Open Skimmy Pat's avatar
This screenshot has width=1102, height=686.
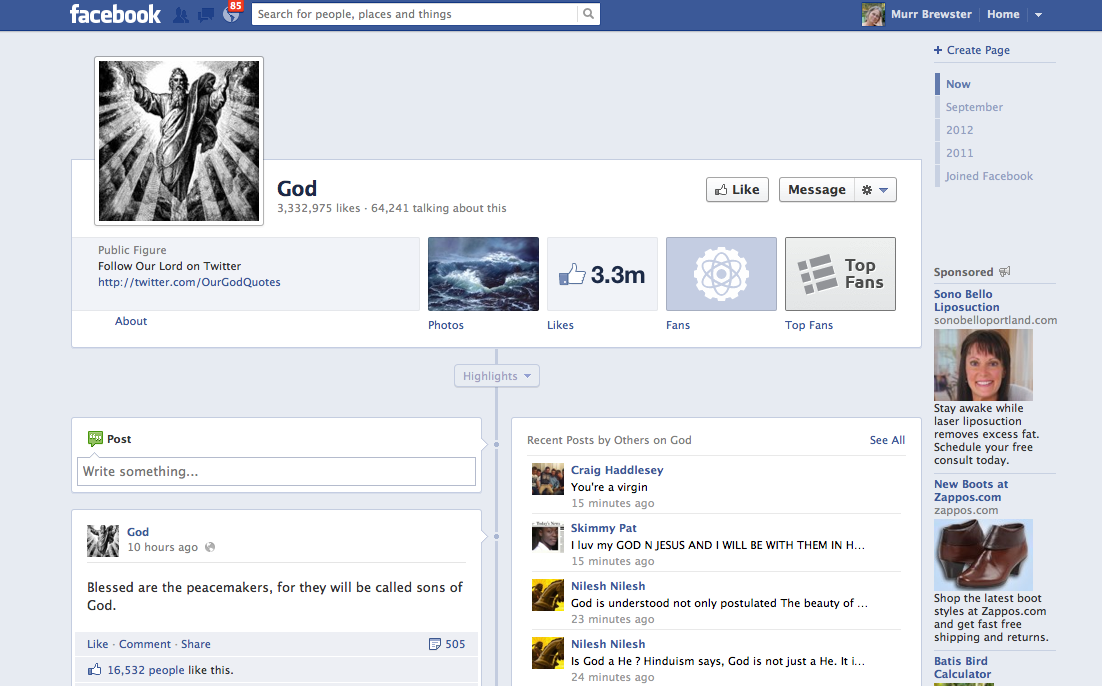point(547,537)
